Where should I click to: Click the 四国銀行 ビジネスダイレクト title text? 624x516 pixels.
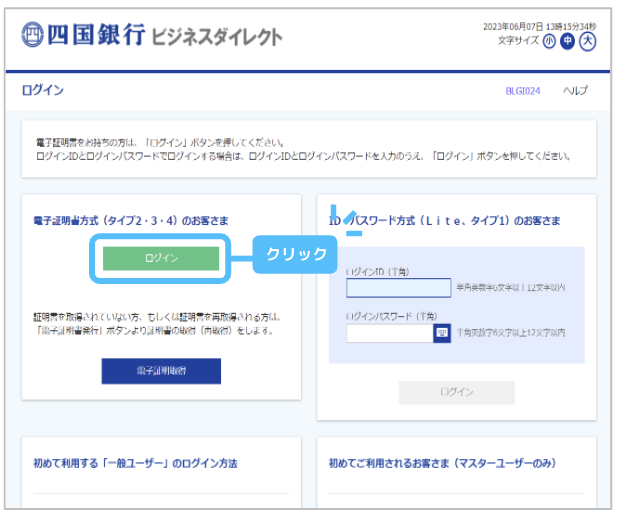[x=165, y=35]
